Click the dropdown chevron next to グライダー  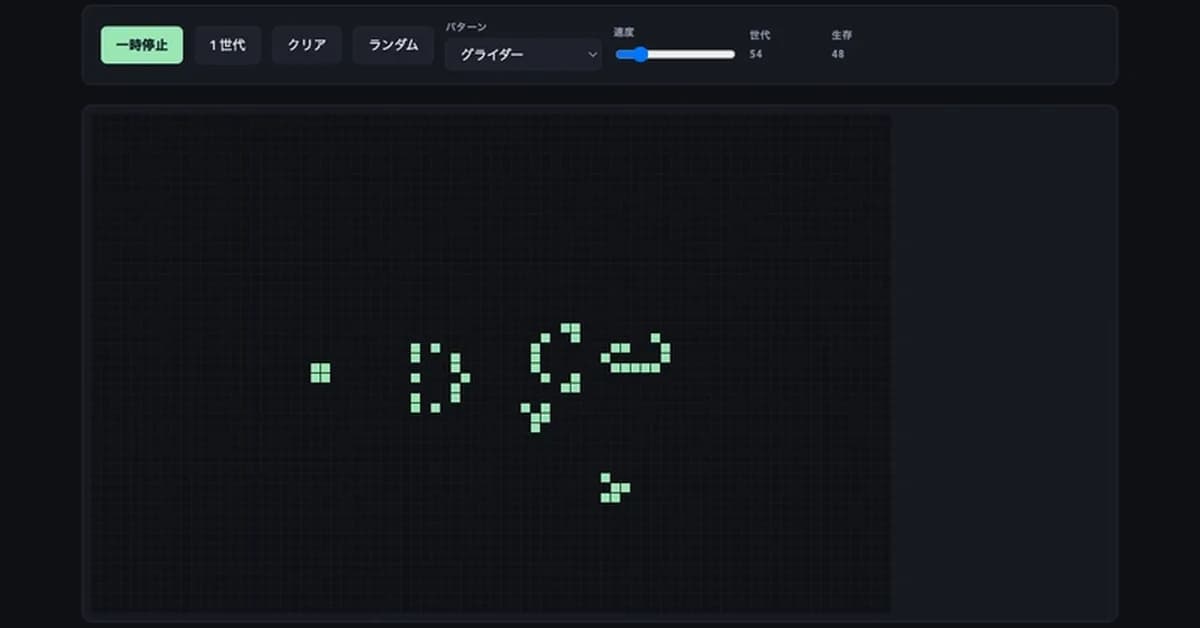[592, 56]
